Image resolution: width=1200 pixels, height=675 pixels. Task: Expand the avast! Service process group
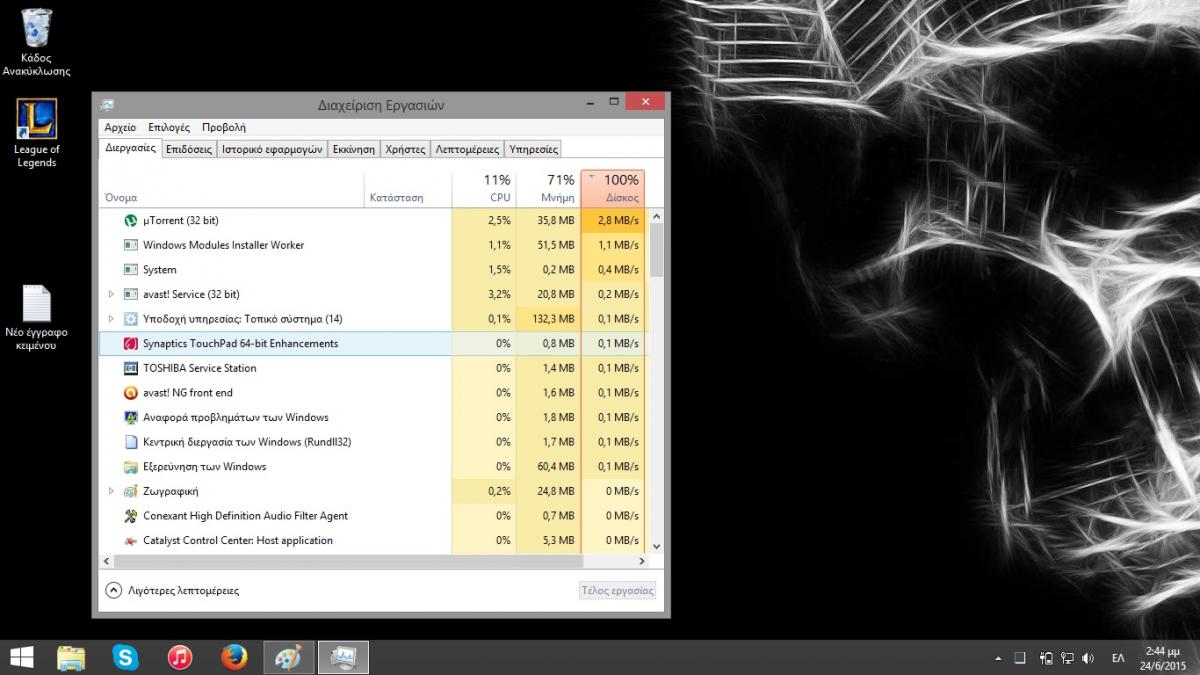coord(111,294)
